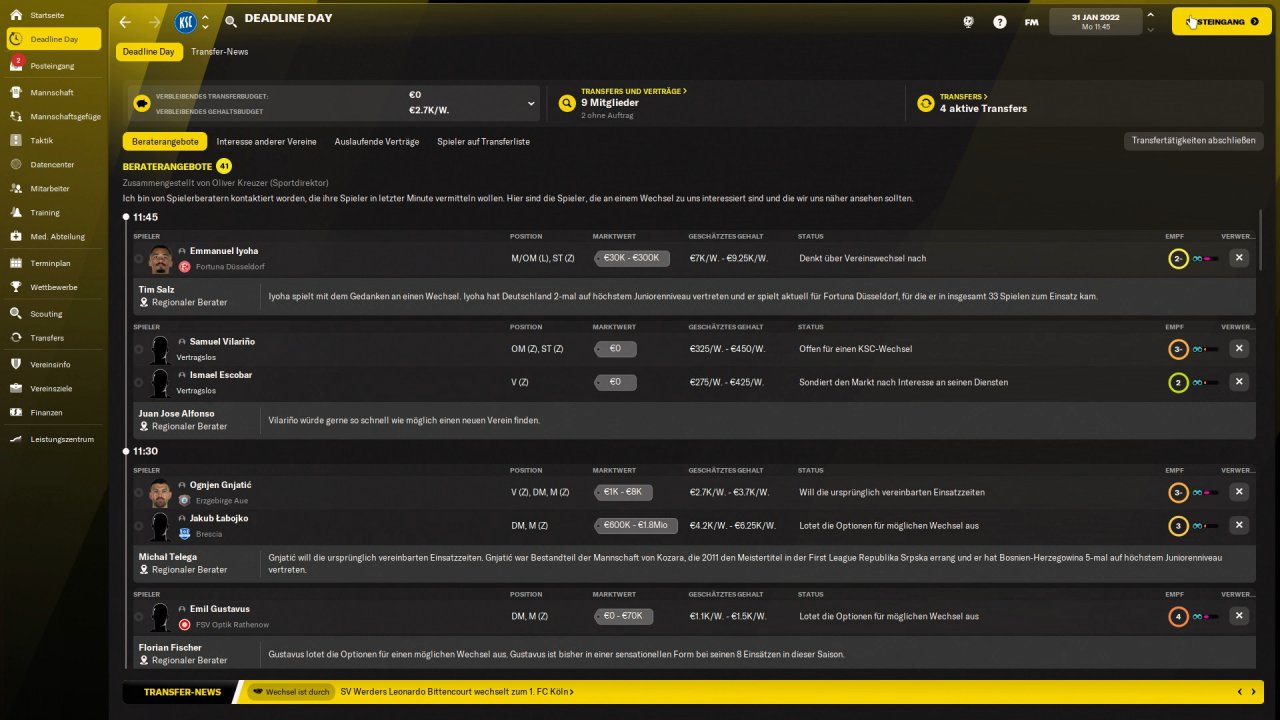Click the KSC club badge
The height and width of the screenshot is (720, 1280).
click(x=185, y=22)
